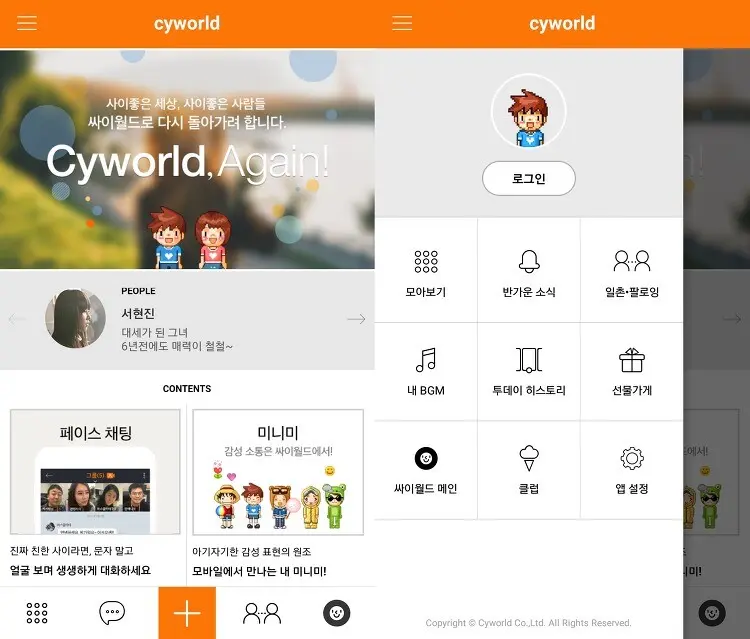750x639 pixels.
Task: Tap the Copyright Cyworld Co.,Ltd. footer text
Action: [x=529, y=623]
